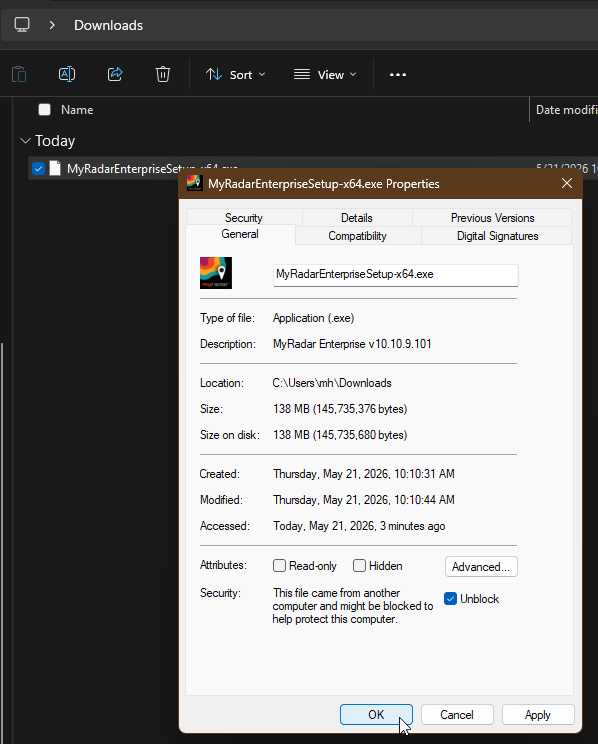Click the 'MyRadar Enterprise v10.10.9.101' description text
Screen dimensions: 598x744
click(x=352, y=344)
